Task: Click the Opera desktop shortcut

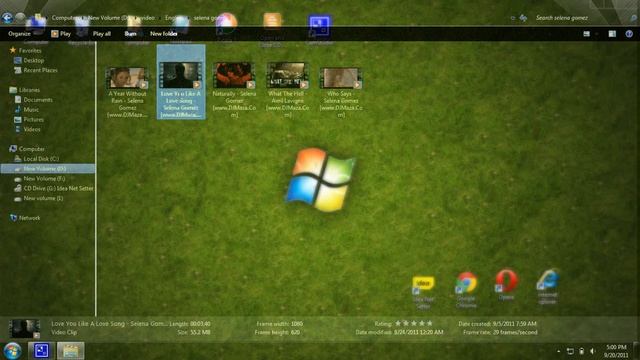Action: (x=507, y=284)
